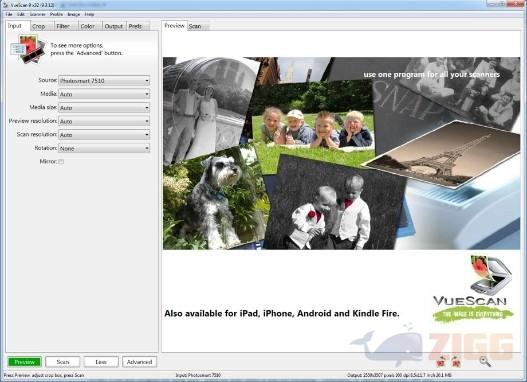This screenshot has height=382, width=527.
Task: Open the Source dropdown showing Photosmart 7510
Action: [x=104, y=81]
